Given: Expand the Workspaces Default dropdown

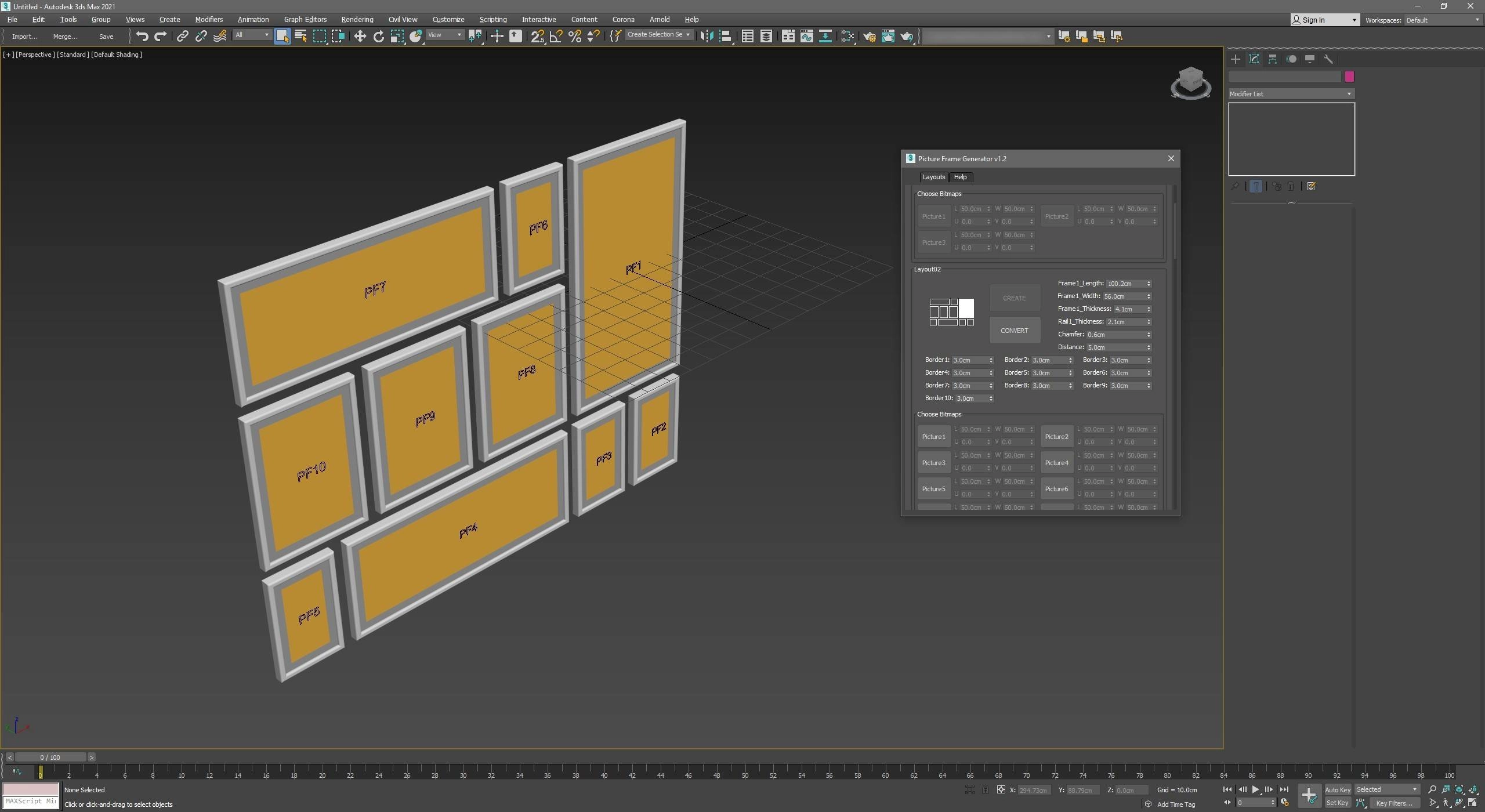Looking at the screenshot, I should coord(1443,20).
